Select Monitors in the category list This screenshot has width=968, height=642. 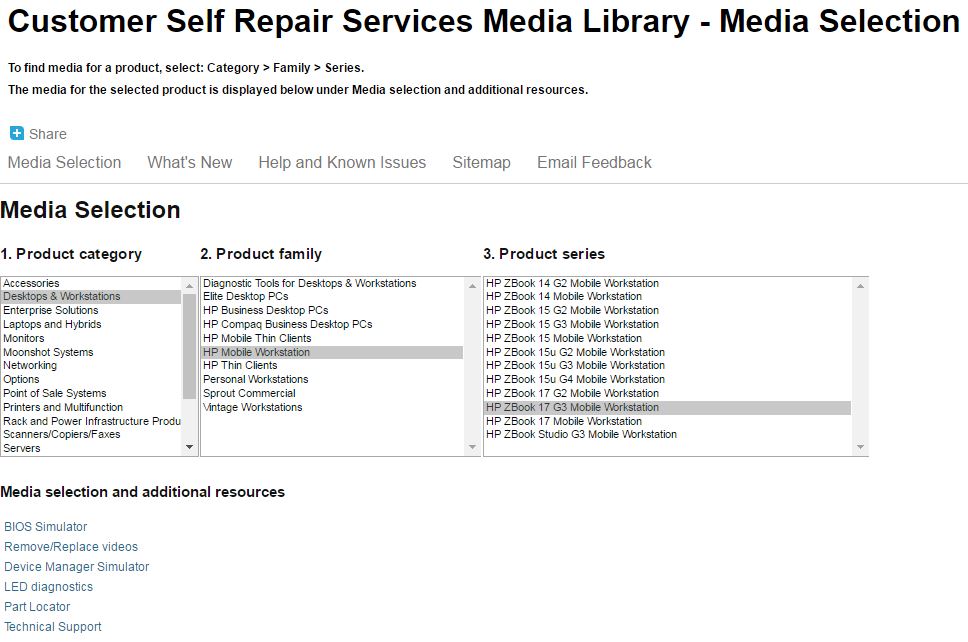(91, 338)
